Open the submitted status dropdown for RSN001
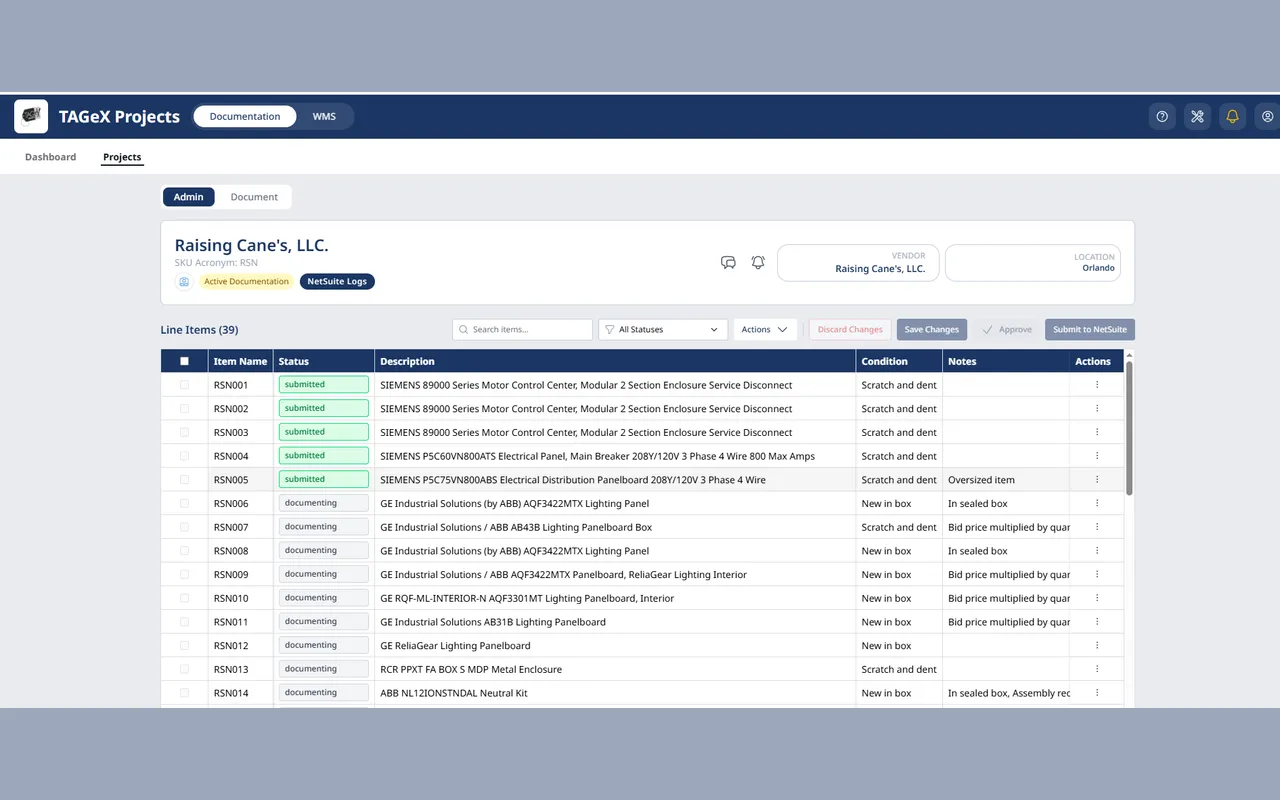 click(x=324, y=384)
